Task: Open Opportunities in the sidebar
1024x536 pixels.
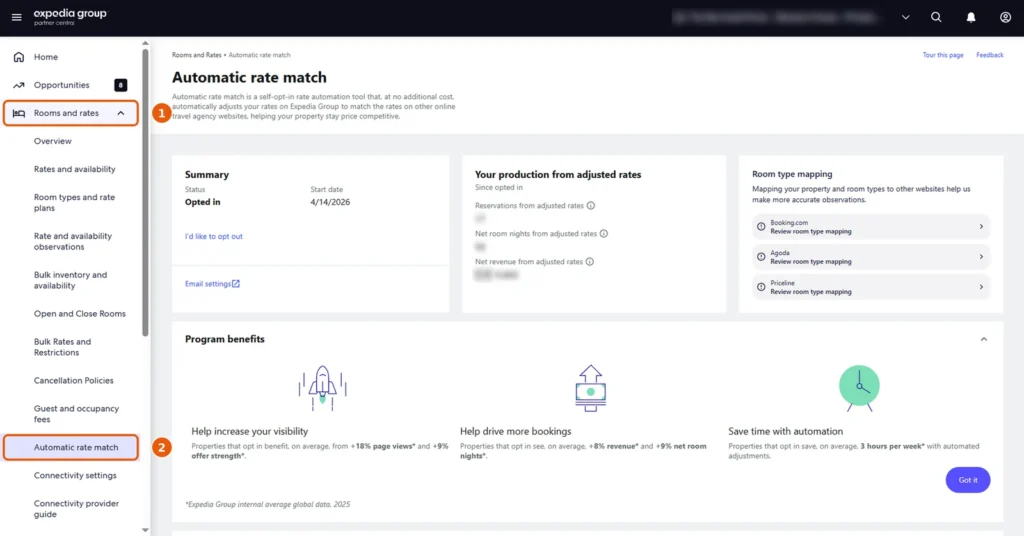Action: [61, 85]
